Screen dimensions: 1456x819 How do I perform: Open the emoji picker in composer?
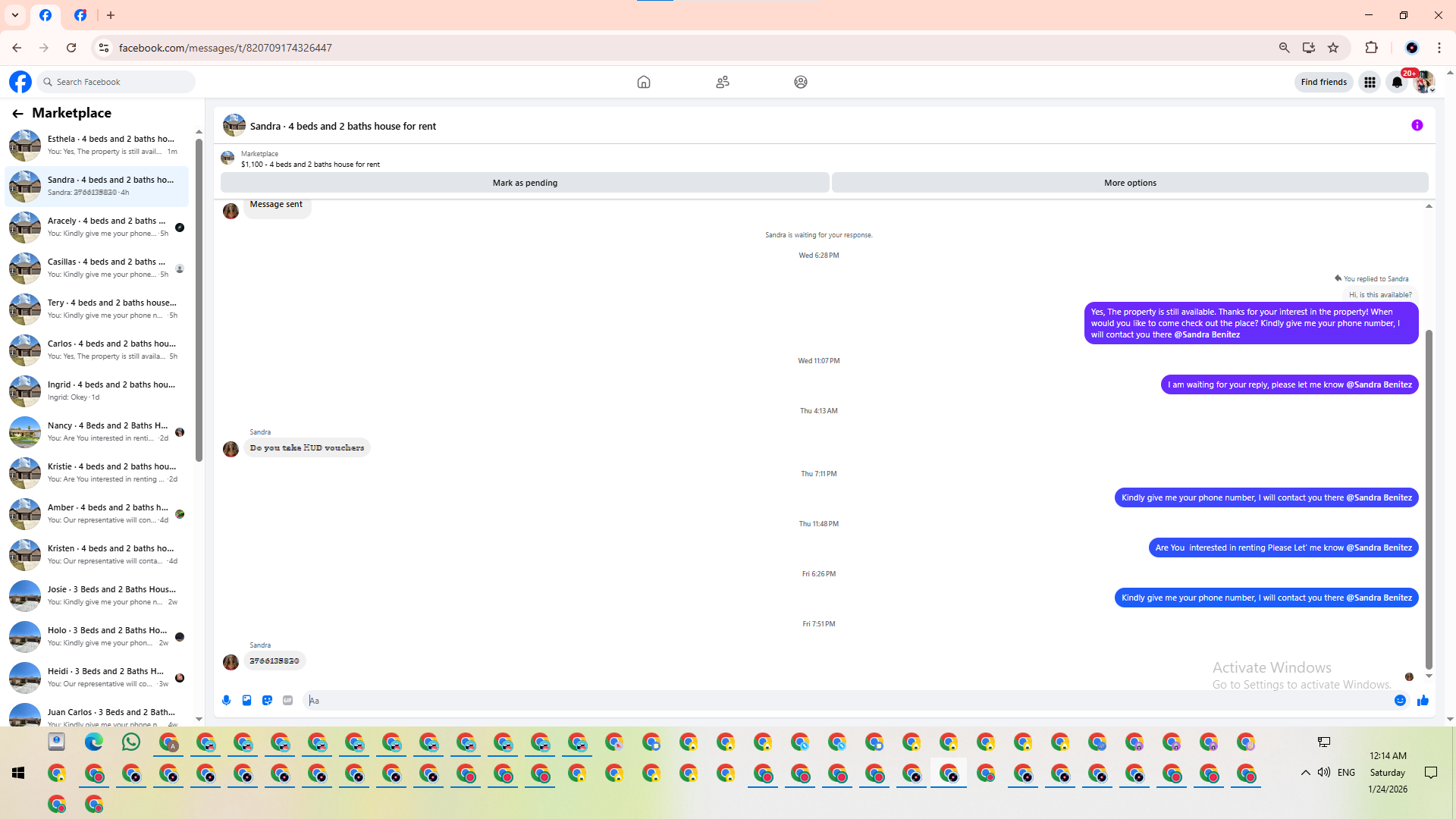click(1400, 701)
